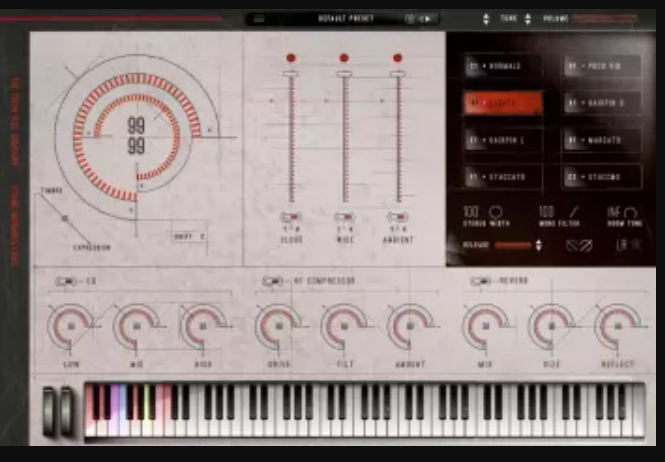Click the Release stepper arrows

pos(539,245)
